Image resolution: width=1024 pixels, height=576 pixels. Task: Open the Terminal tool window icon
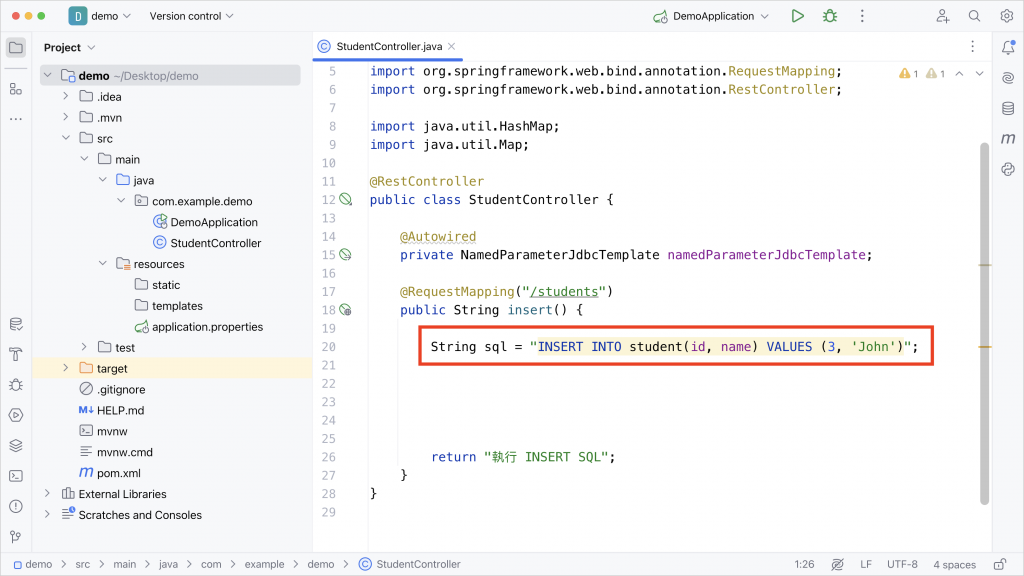click(x=16, y=476)
